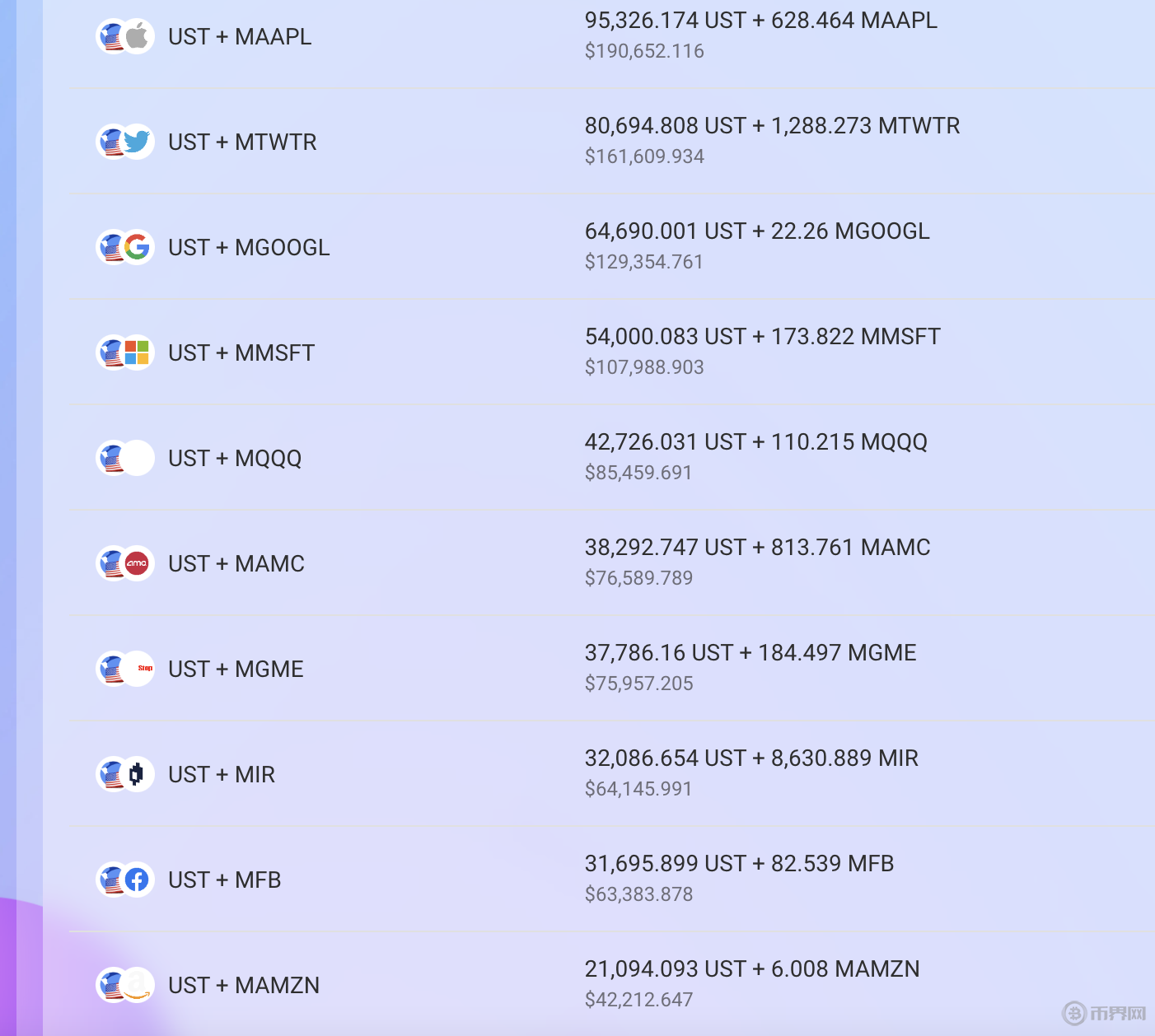The height and width of the screenshot is (1036, 1155).
Task: Select the GameStop icon in the MGME row
Action: pyautogui.click(x=142, y=669)
